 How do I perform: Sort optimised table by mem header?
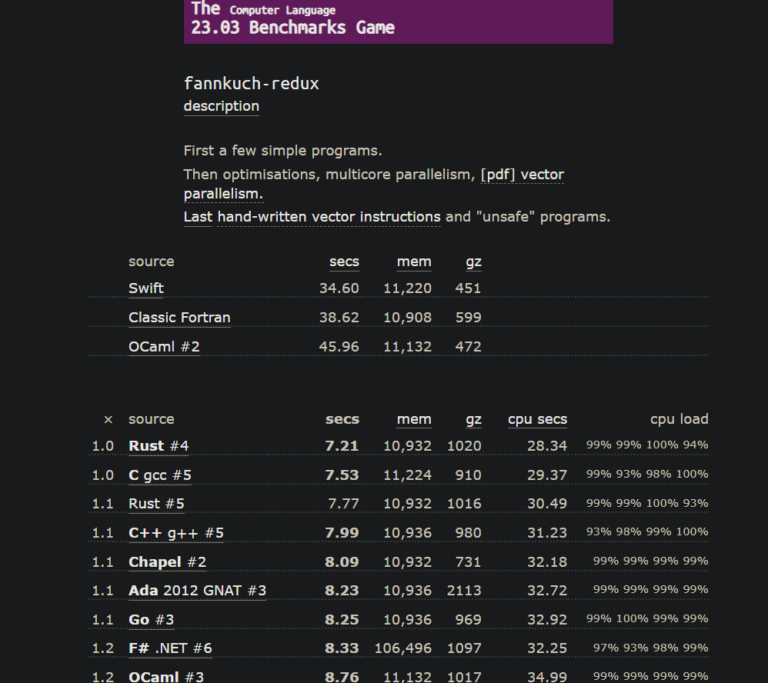click(x=414, y=419)
